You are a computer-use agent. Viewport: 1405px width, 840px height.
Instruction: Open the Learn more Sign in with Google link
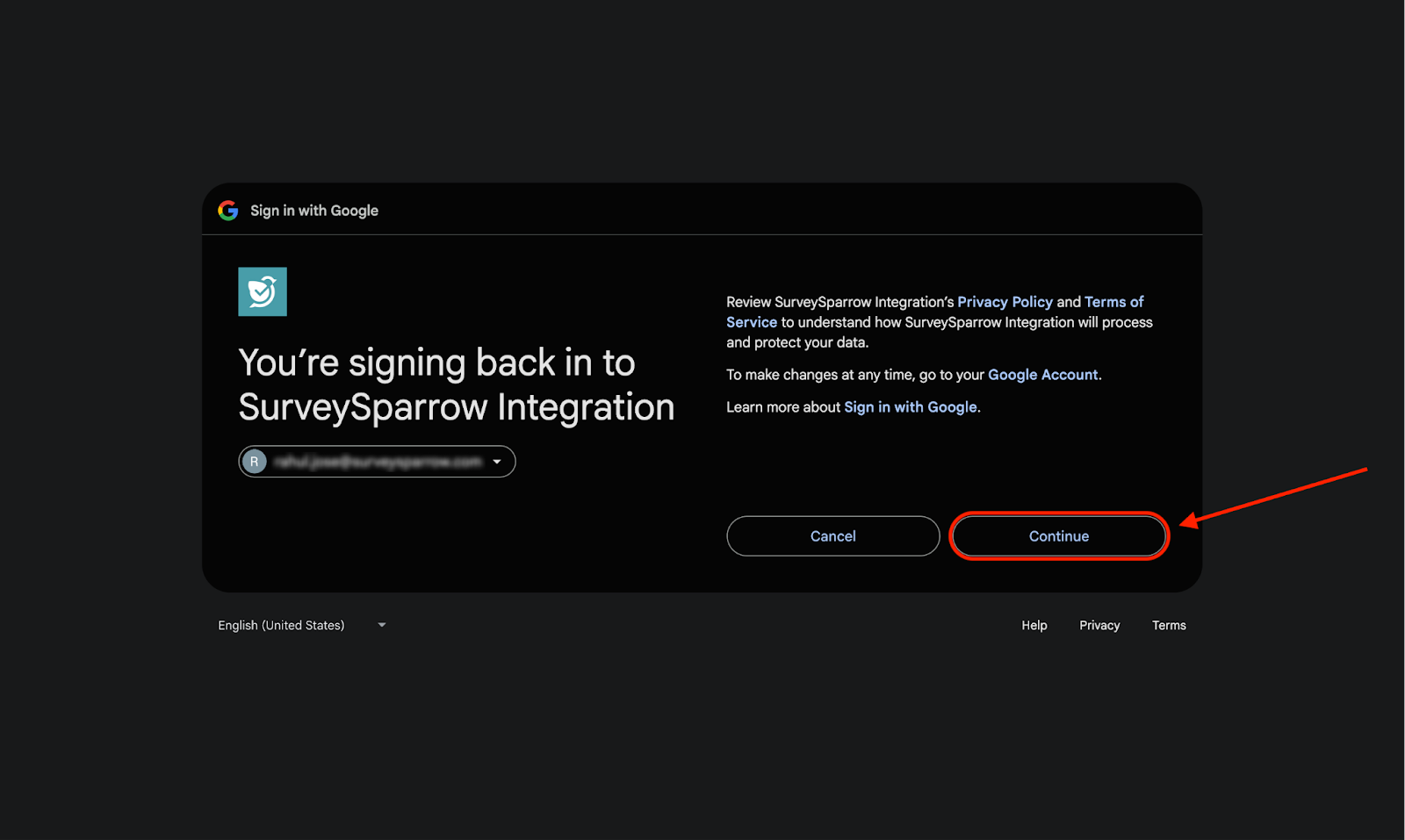click(x=910, y=407)
